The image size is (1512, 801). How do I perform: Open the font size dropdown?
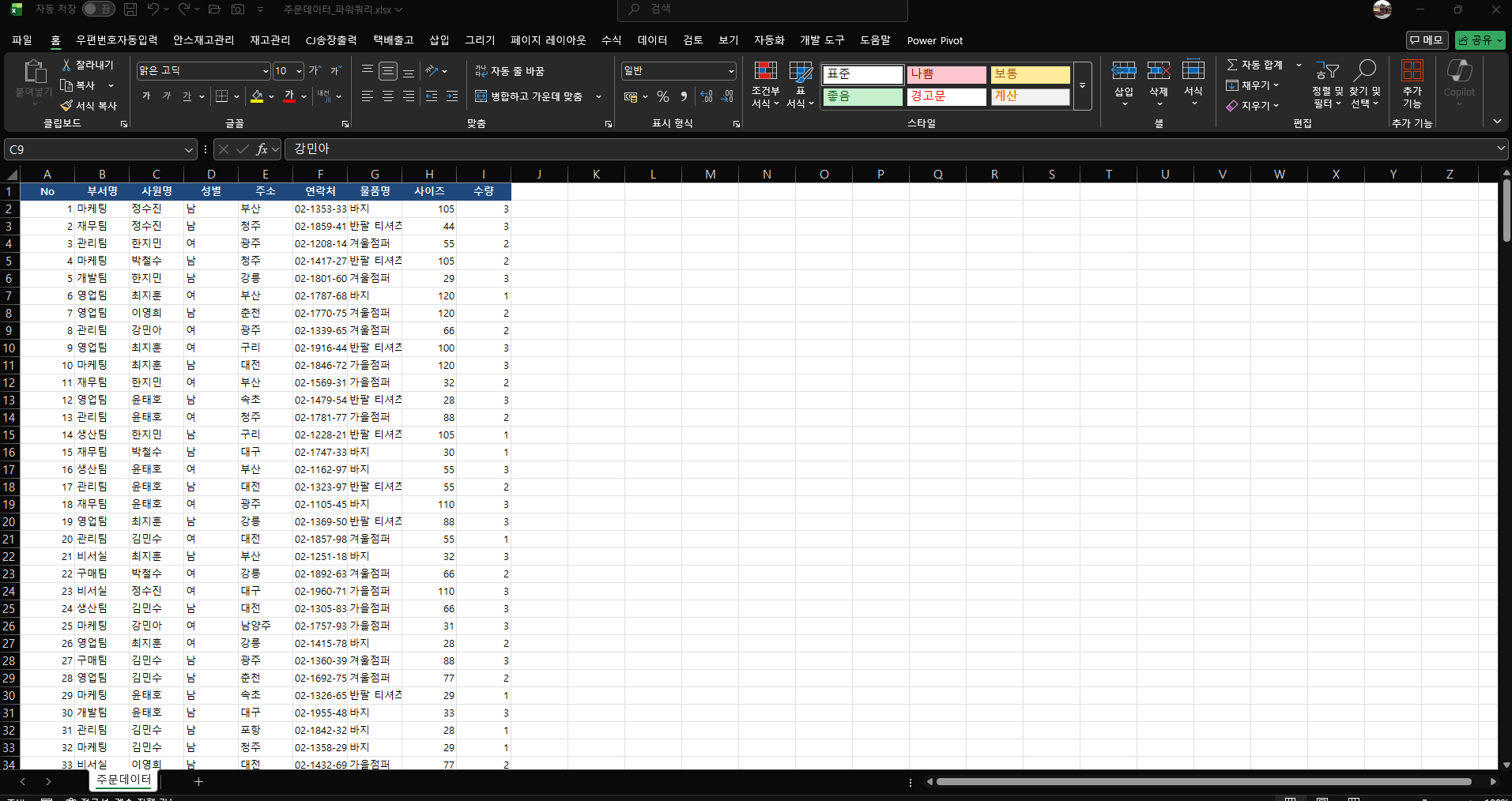299,71
